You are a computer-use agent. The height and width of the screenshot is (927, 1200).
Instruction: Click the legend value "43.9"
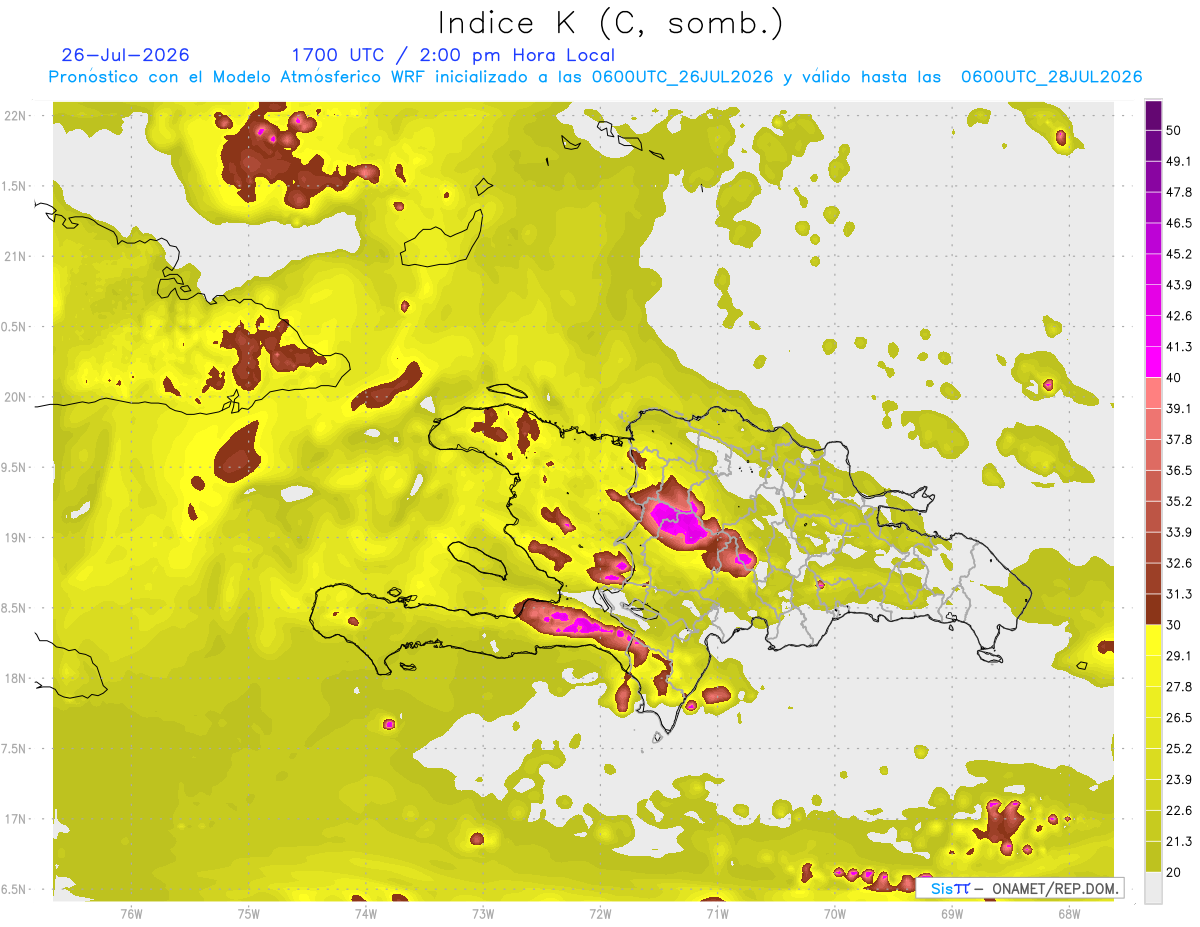coord(1179,285)
